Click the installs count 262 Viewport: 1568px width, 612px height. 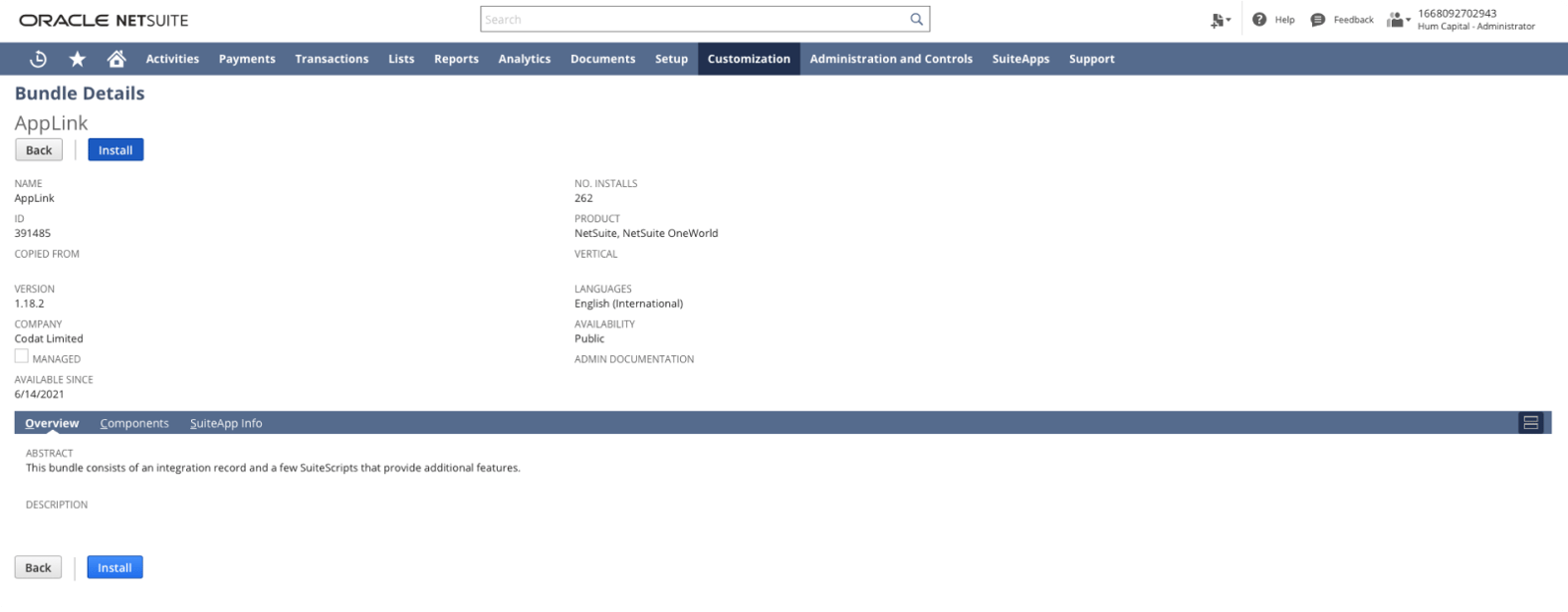point(583,198)
